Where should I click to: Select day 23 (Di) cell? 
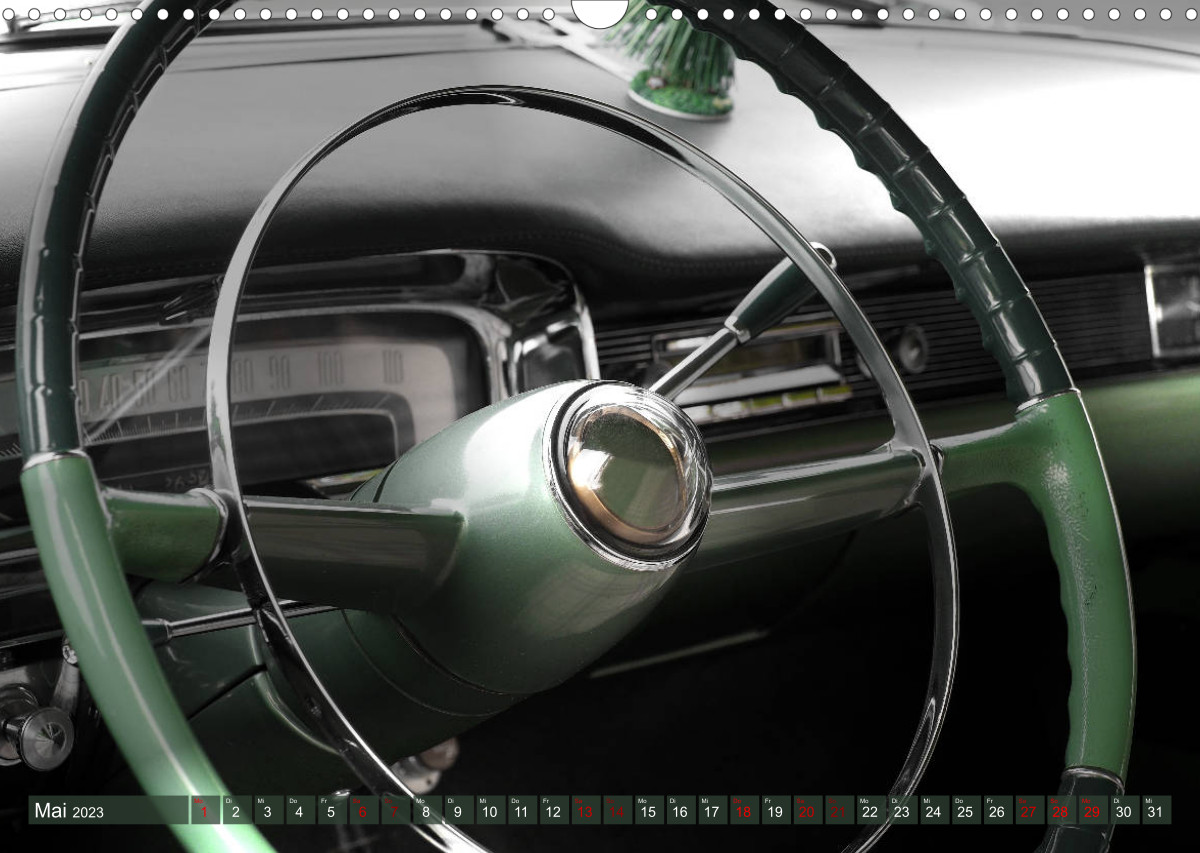click(x=902, y=810)
